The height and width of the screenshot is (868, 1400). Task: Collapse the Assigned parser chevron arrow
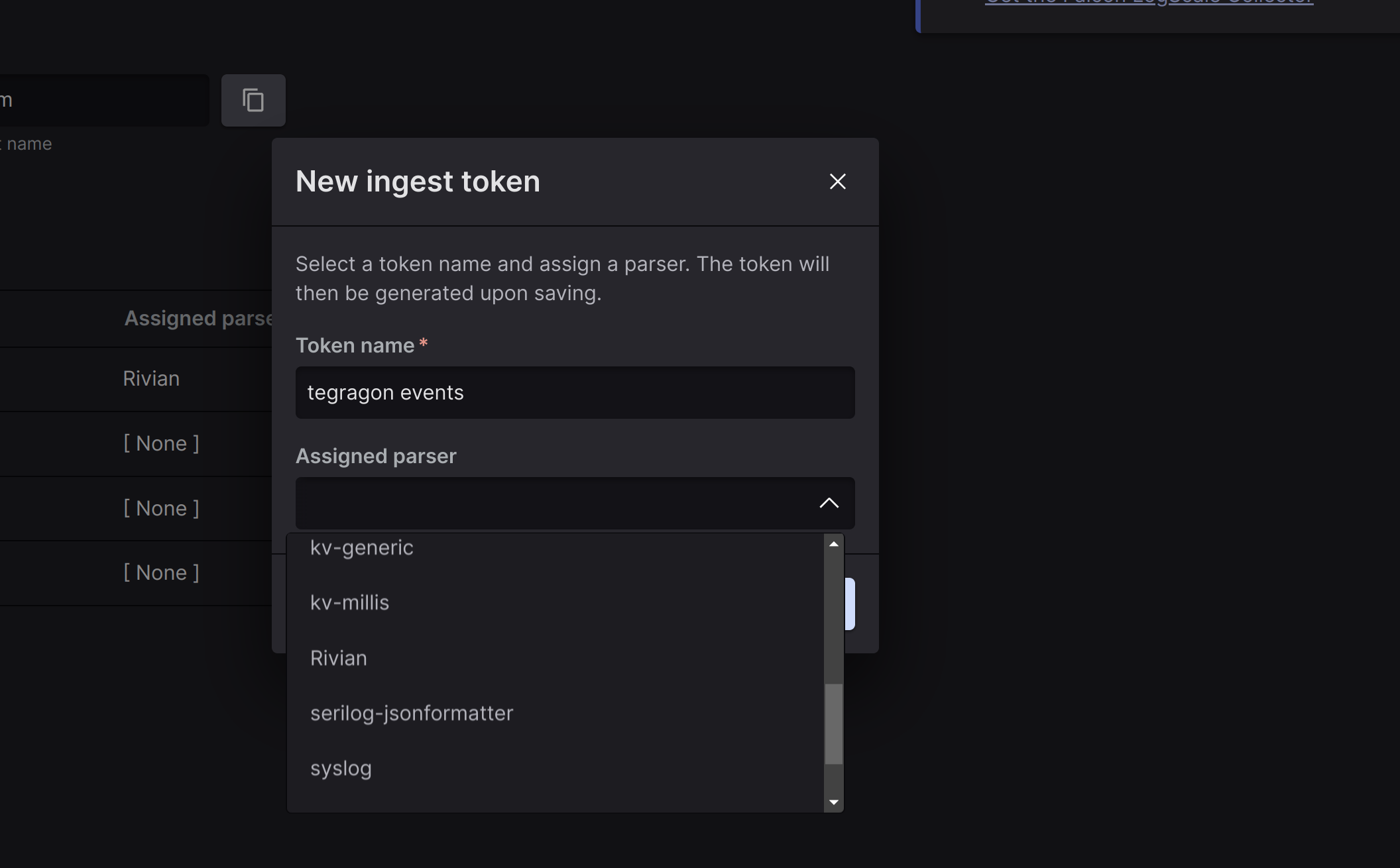(829, 503)
